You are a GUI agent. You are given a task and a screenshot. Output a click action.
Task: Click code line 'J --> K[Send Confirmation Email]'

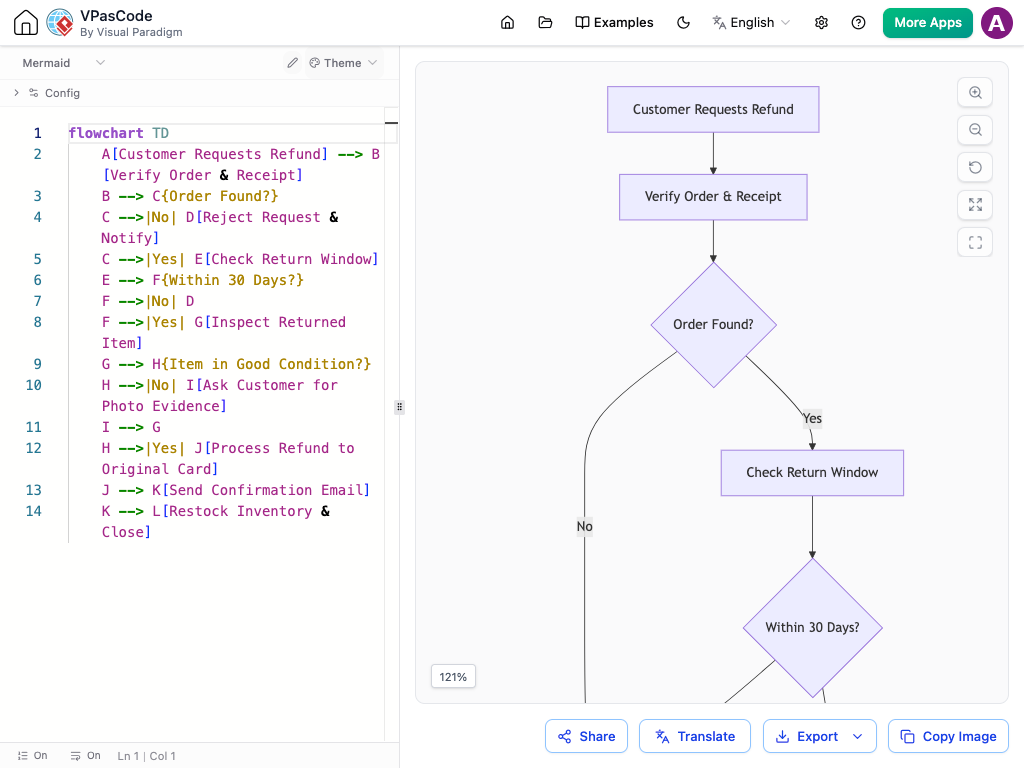(x=236, y=490)
